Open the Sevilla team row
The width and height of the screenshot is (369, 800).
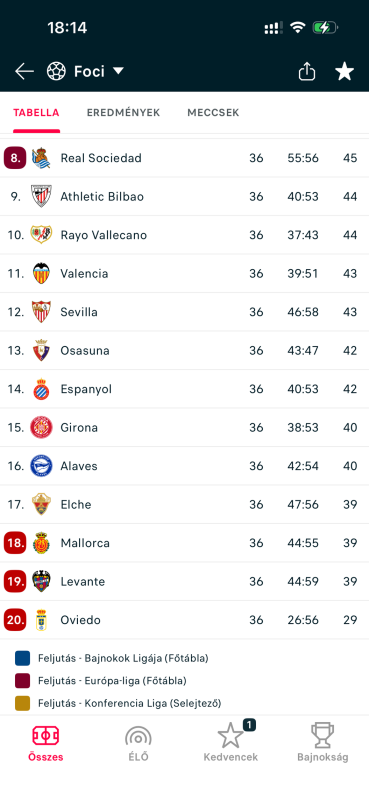(x=184, y=312)
